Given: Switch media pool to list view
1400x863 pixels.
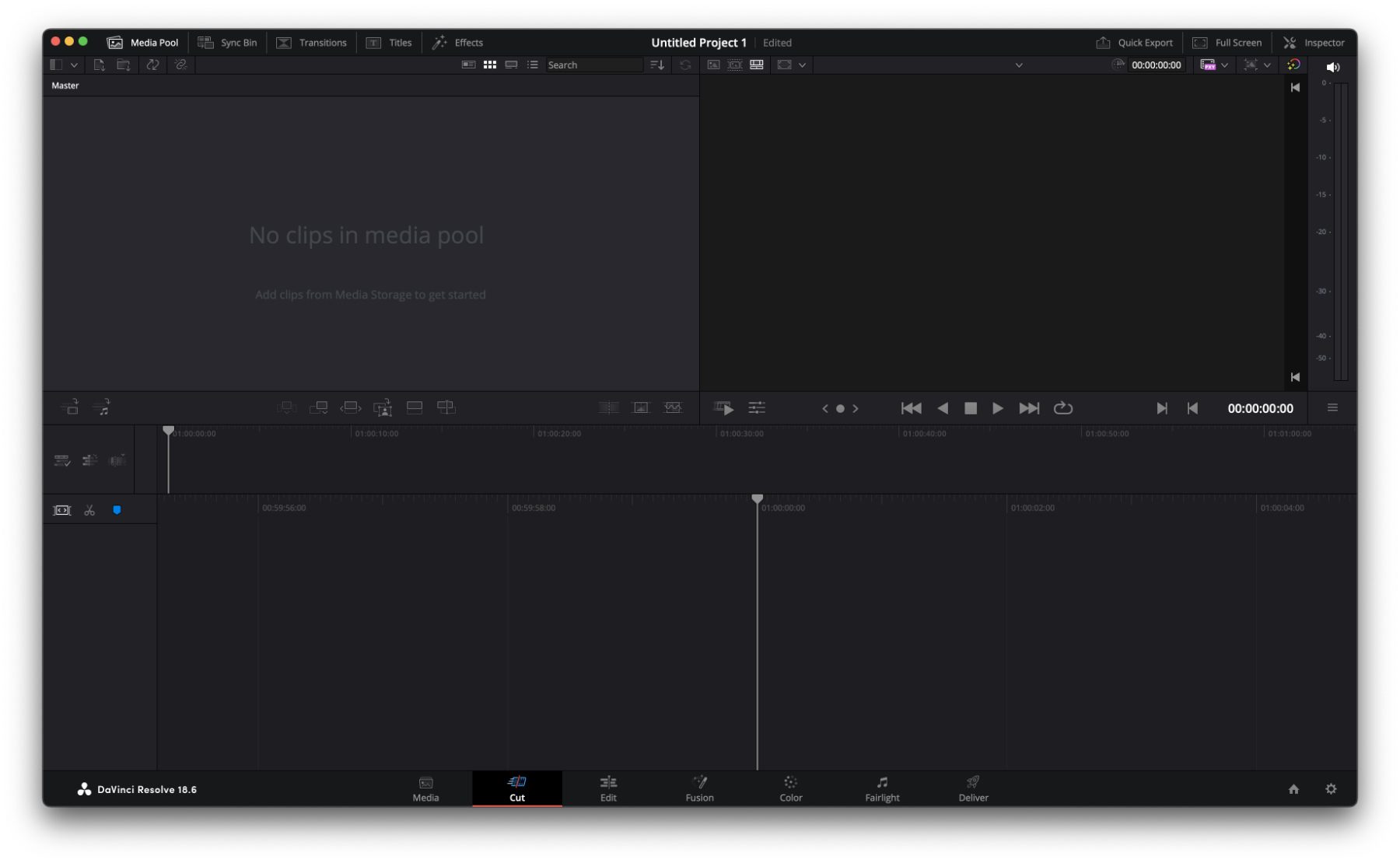Looking at the screenshot, I should coord(533,65).
